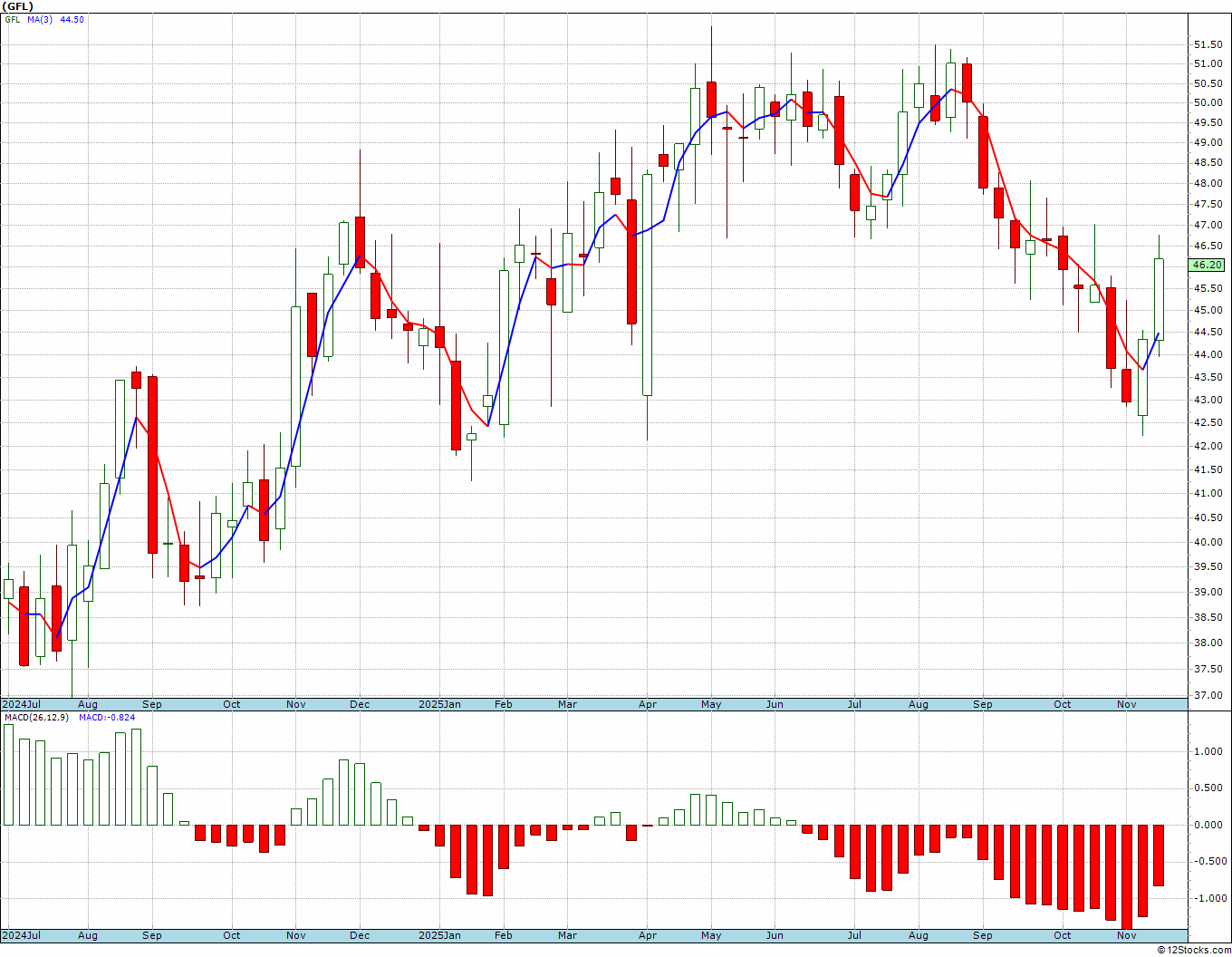1232x957 pixels.
Task: Click the MACD:-0.824 value label
Action: [x=107, y=718]
